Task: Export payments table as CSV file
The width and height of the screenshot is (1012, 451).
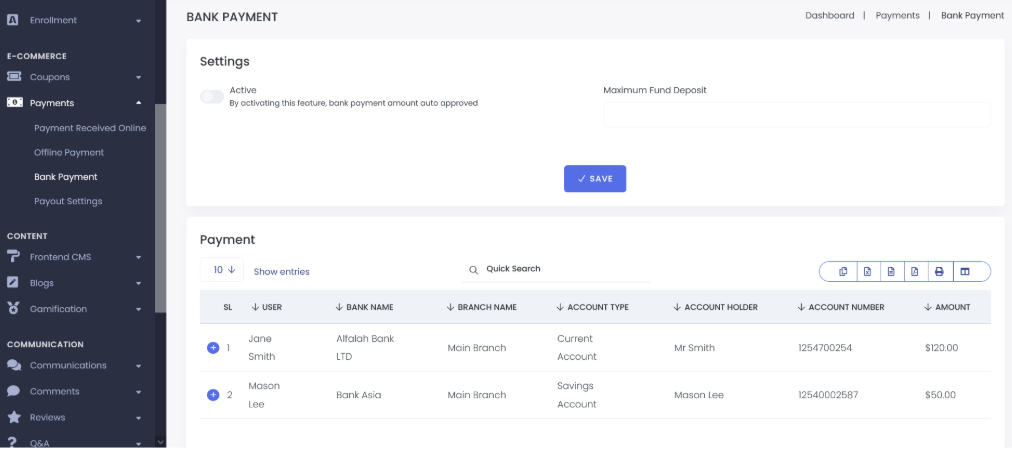Action: (x=891, y=272)
